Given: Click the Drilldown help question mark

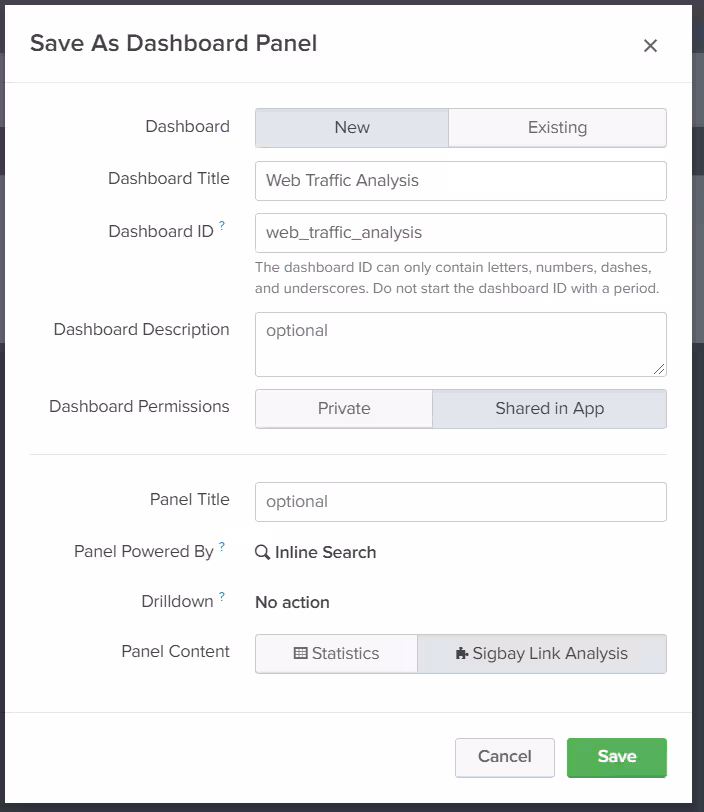Looking at the screenshot, I should coord(222,597).
